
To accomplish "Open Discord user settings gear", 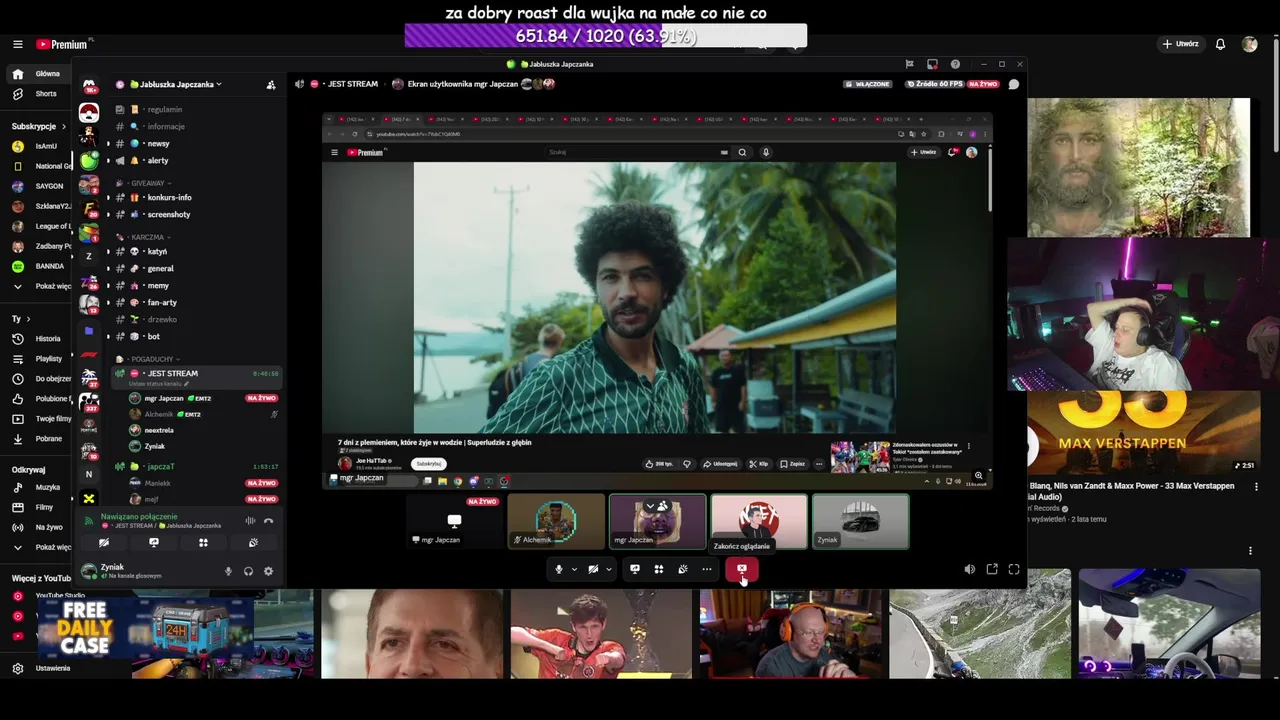I will click(268, 571).
